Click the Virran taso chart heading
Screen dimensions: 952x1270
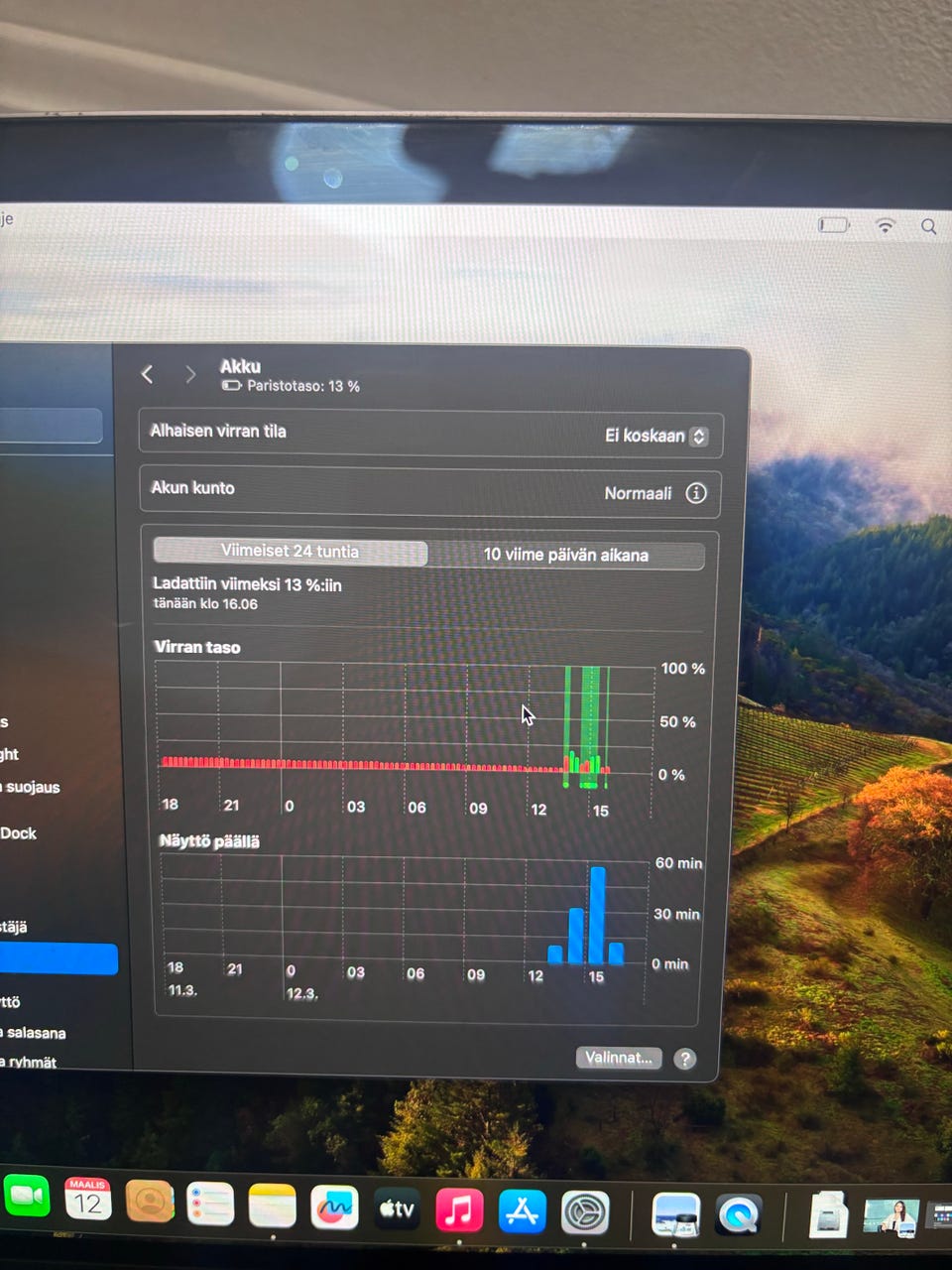(197, 647)
